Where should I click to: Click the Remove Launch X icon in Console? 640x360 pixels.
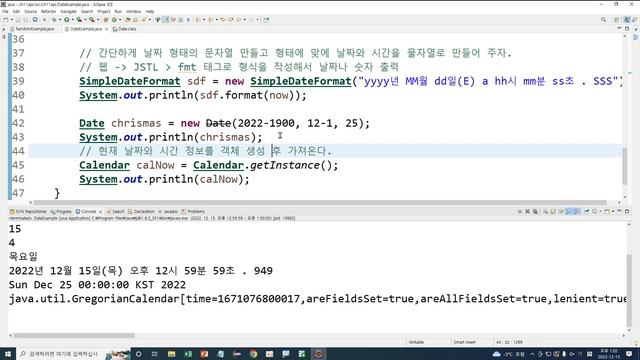pyautogui.click(x=527, y=211)
